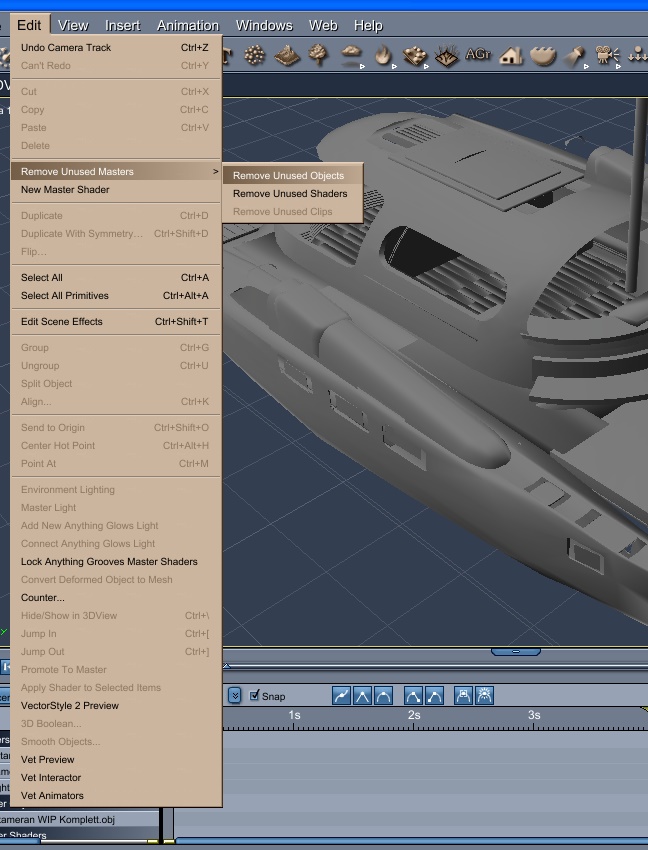Open the Insert menu
Image resolution: width=648 pixels, height=850 pixels.
[123, 25]
